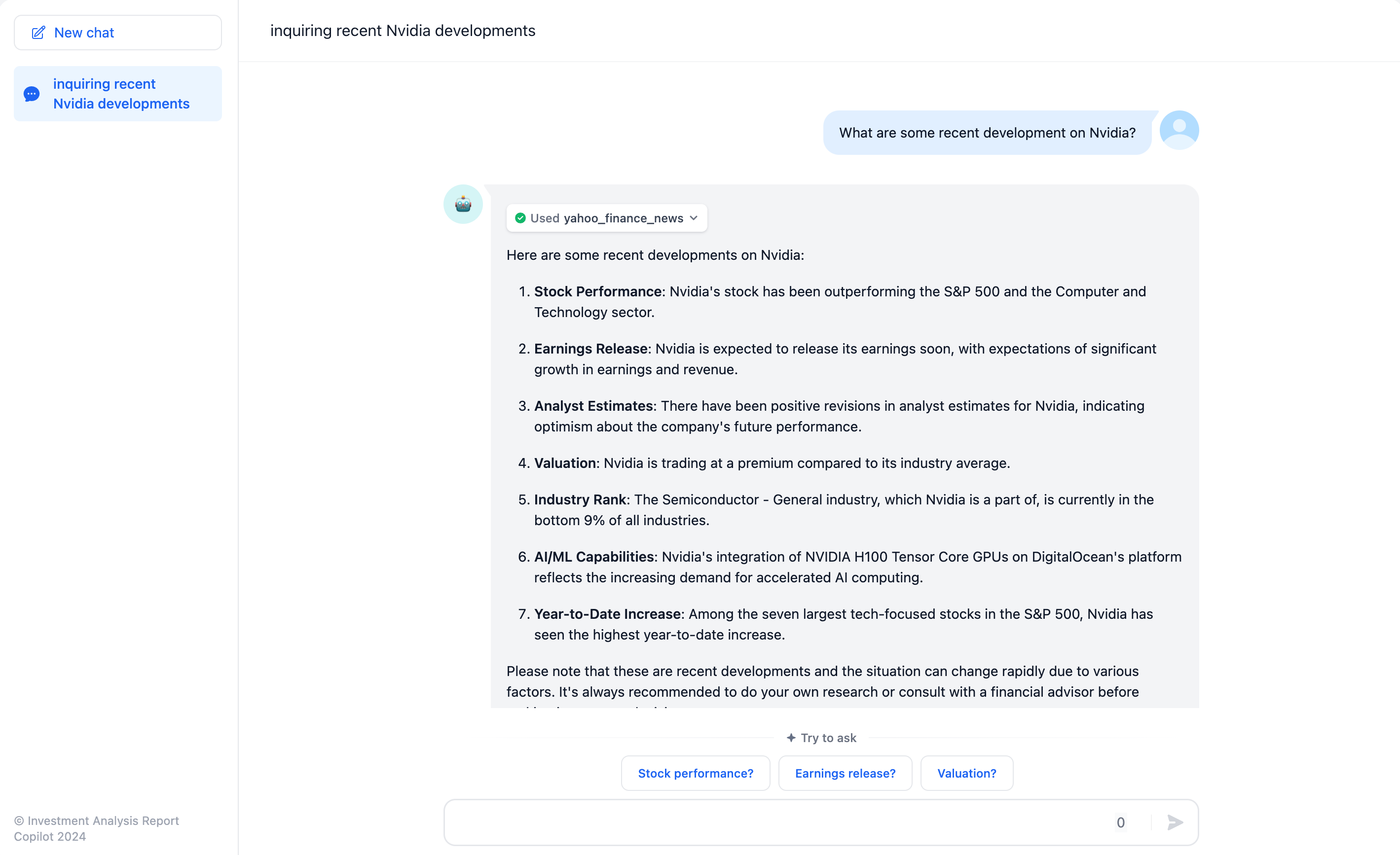Screen dimensions: 1400x855
Task: Select the inquiring recent Nvidia developments conversation
Action: point(121,94)
